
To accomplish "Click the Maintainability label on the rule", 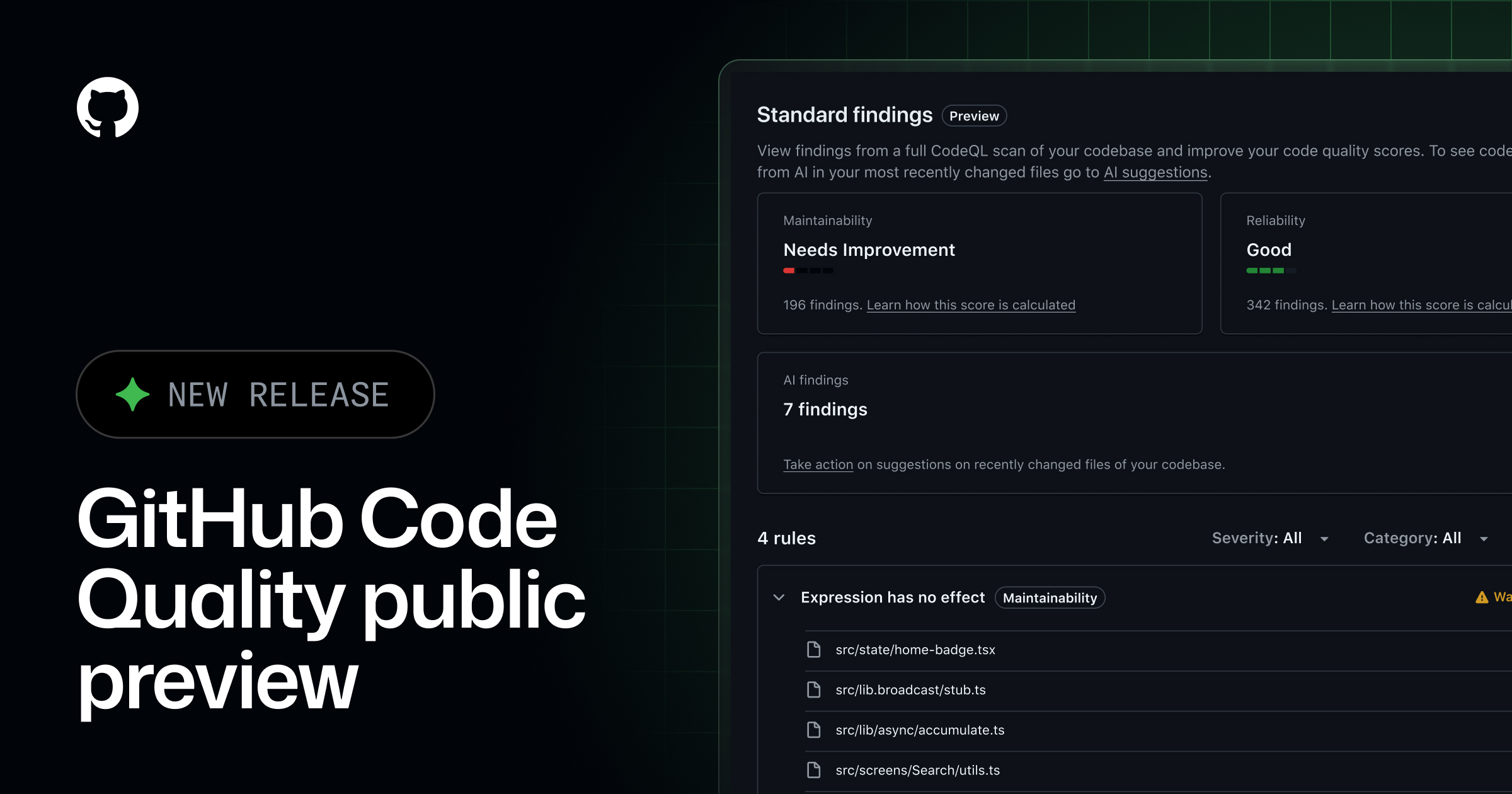I will click(1050, 598).
